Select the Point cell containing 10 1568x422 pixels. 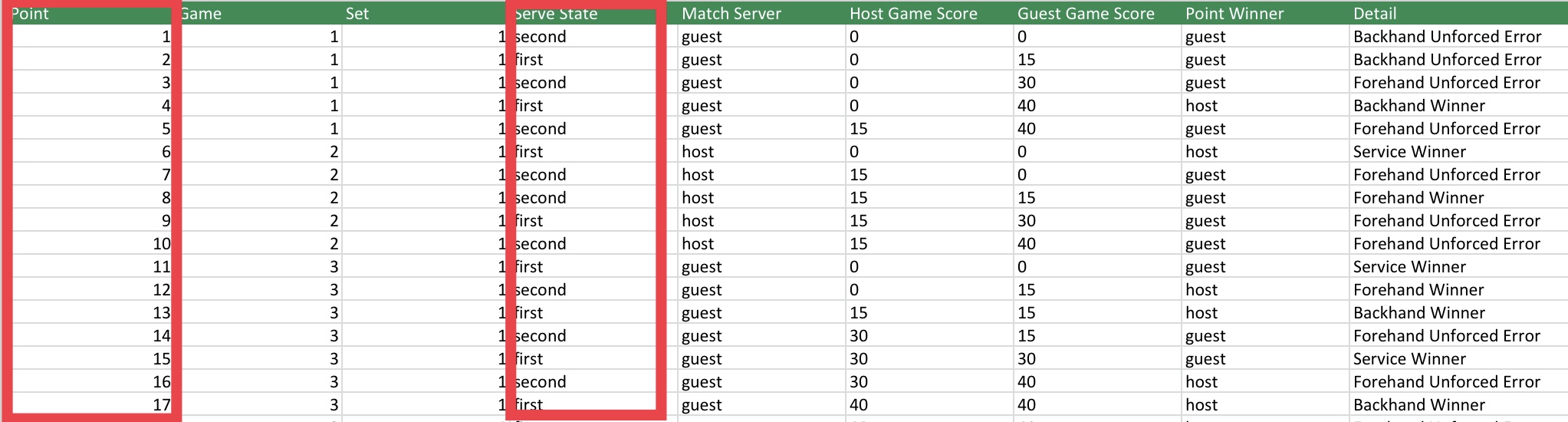(90, 243)
